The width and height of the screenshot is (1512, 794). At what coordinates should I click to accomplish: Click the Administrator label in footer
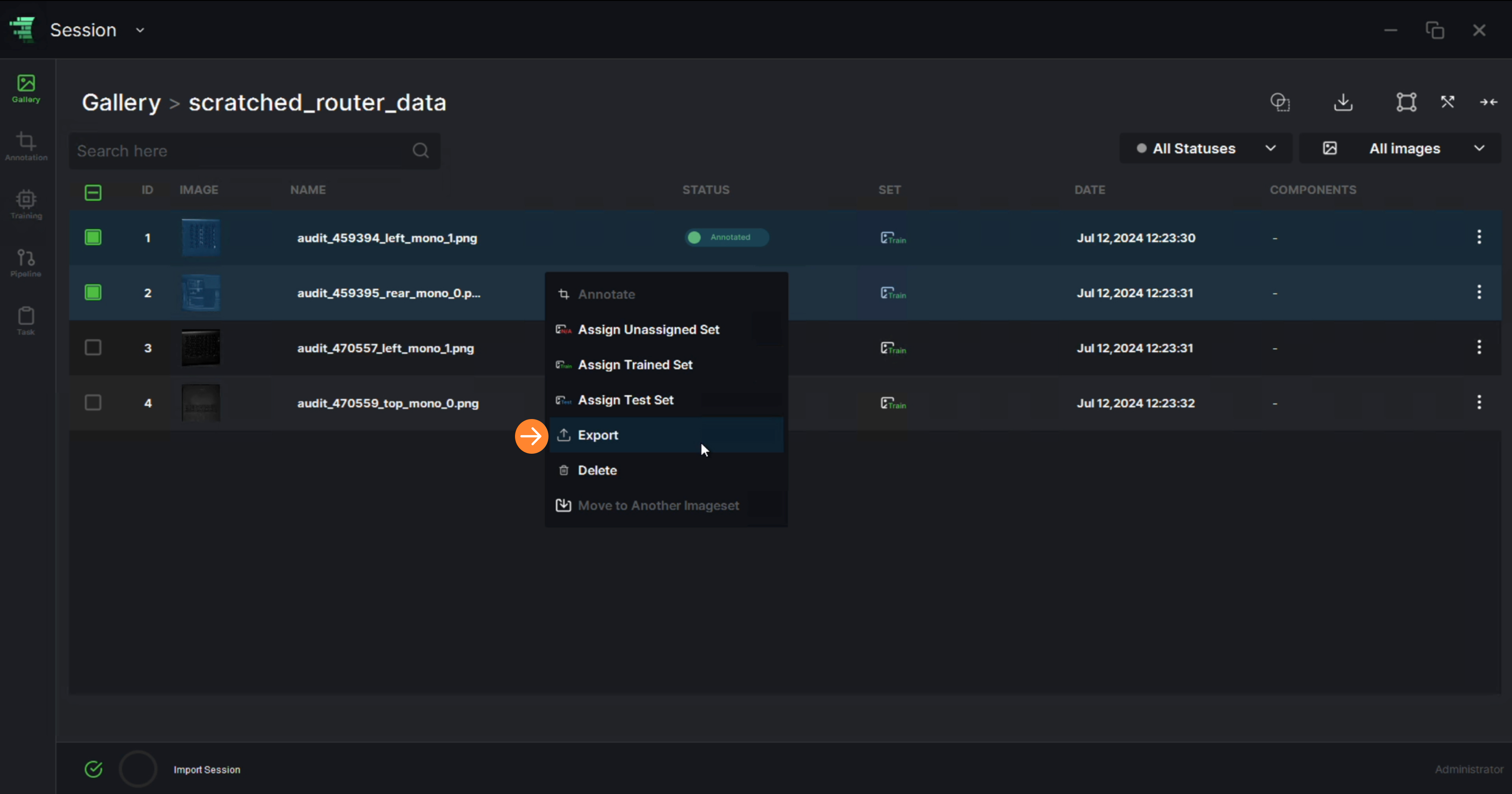1469,769
